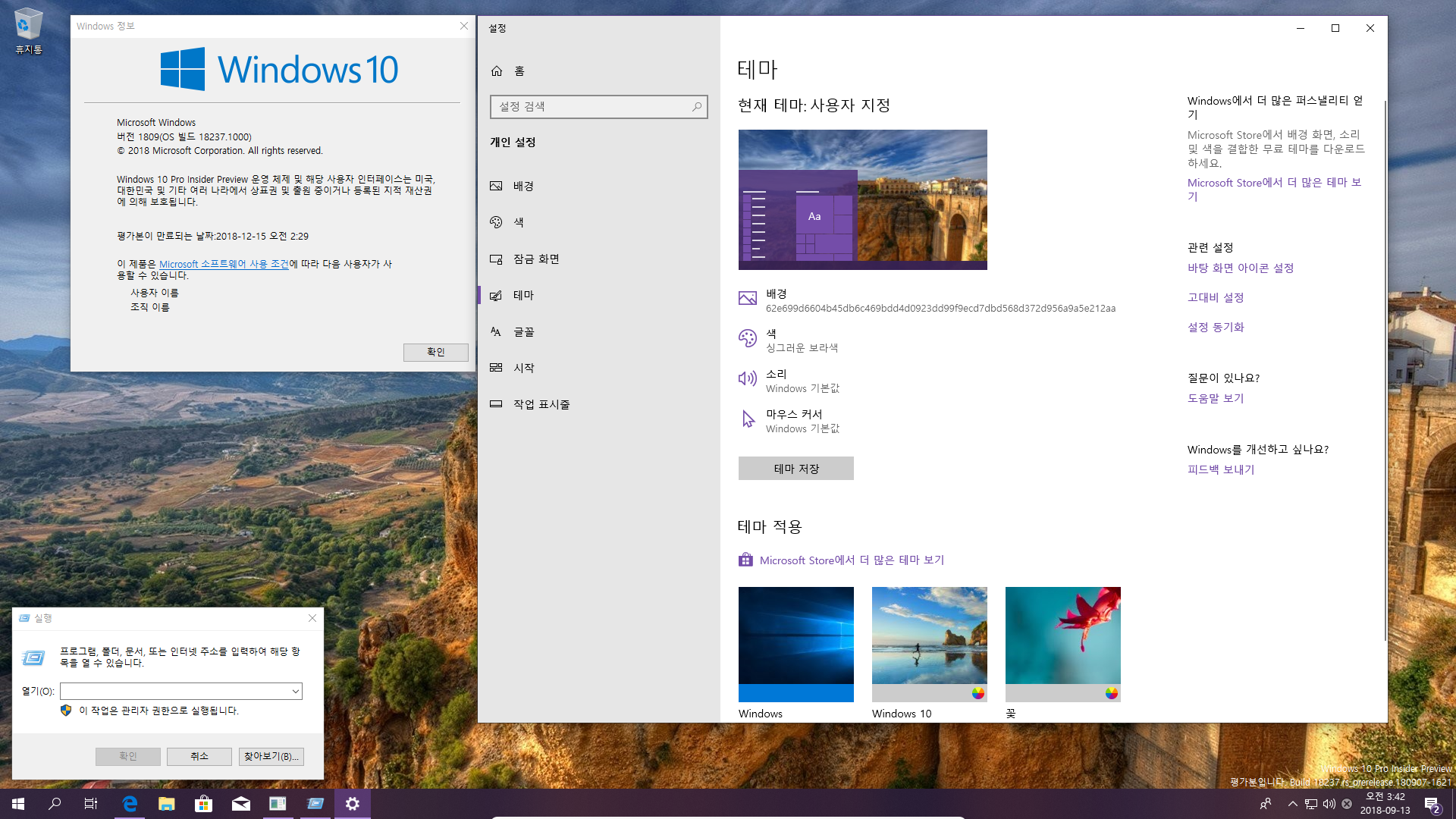
Task: Open taskbar clock showing 3:42
Action: pyautogui.click(x=1385, y=804)
